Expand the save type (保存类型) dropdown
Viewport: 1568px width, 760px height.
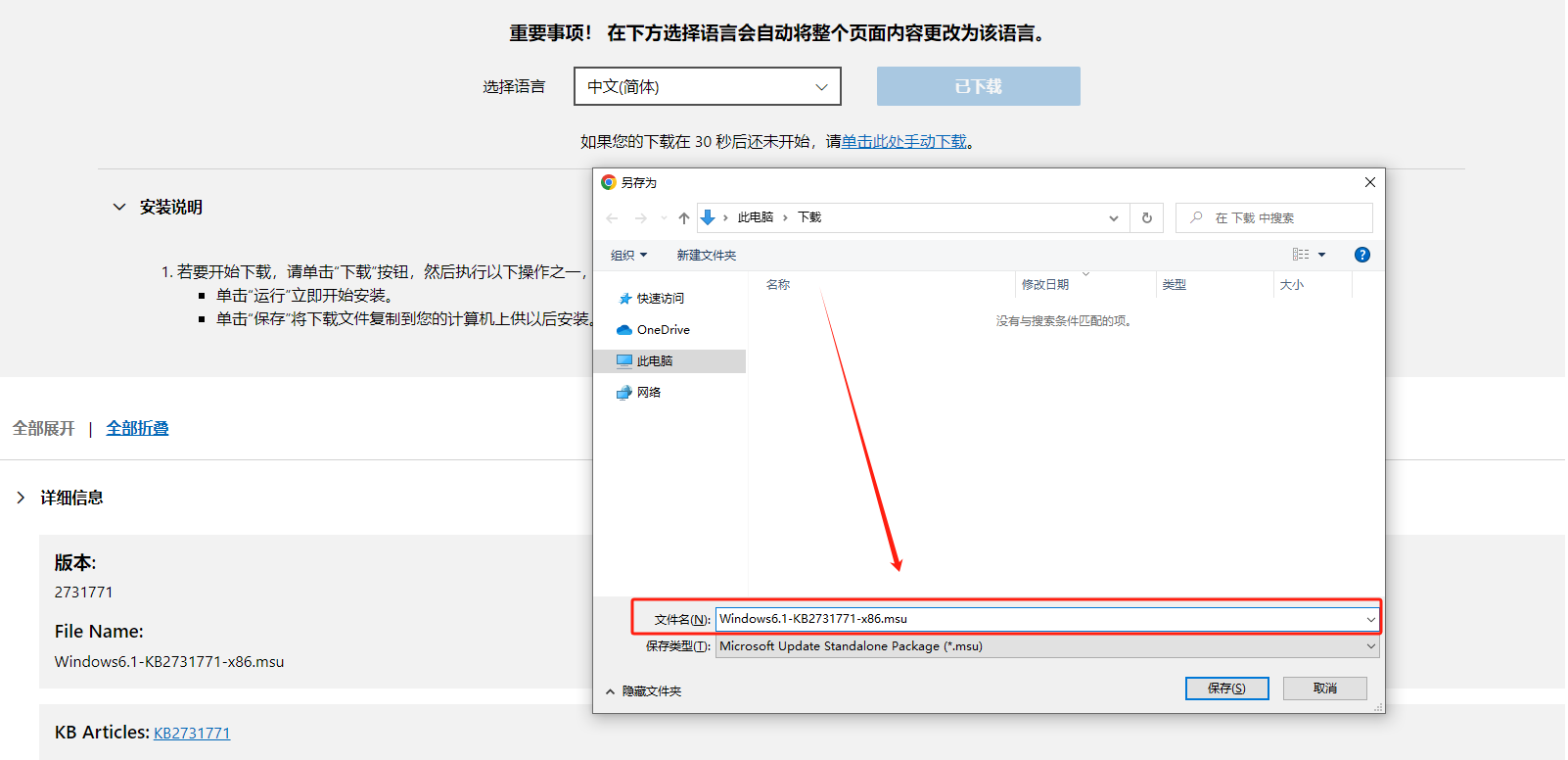click(1370, 646)
